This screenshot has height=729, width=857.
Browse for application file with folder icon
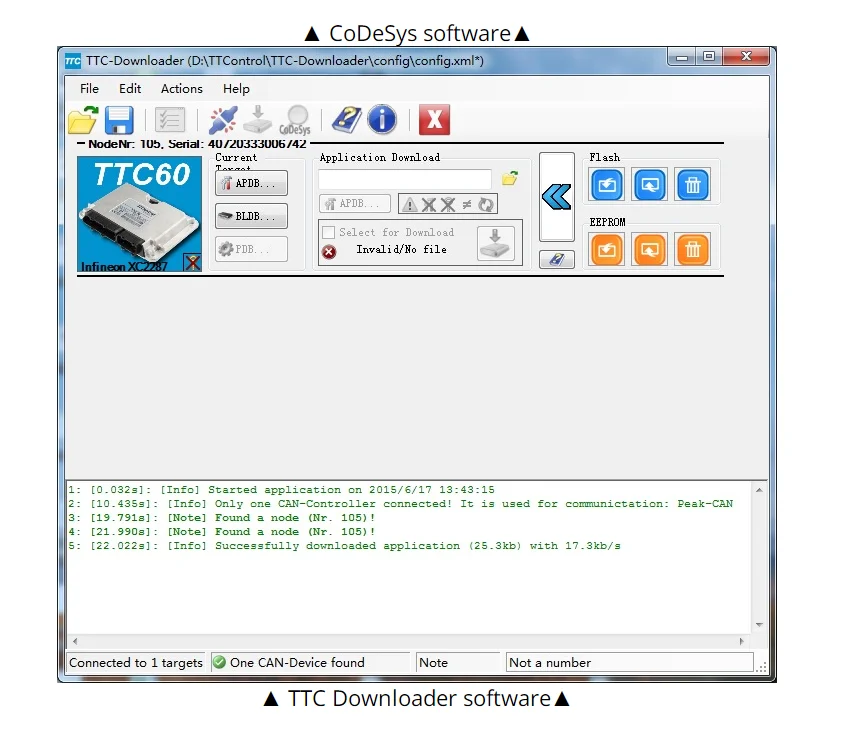510,178
